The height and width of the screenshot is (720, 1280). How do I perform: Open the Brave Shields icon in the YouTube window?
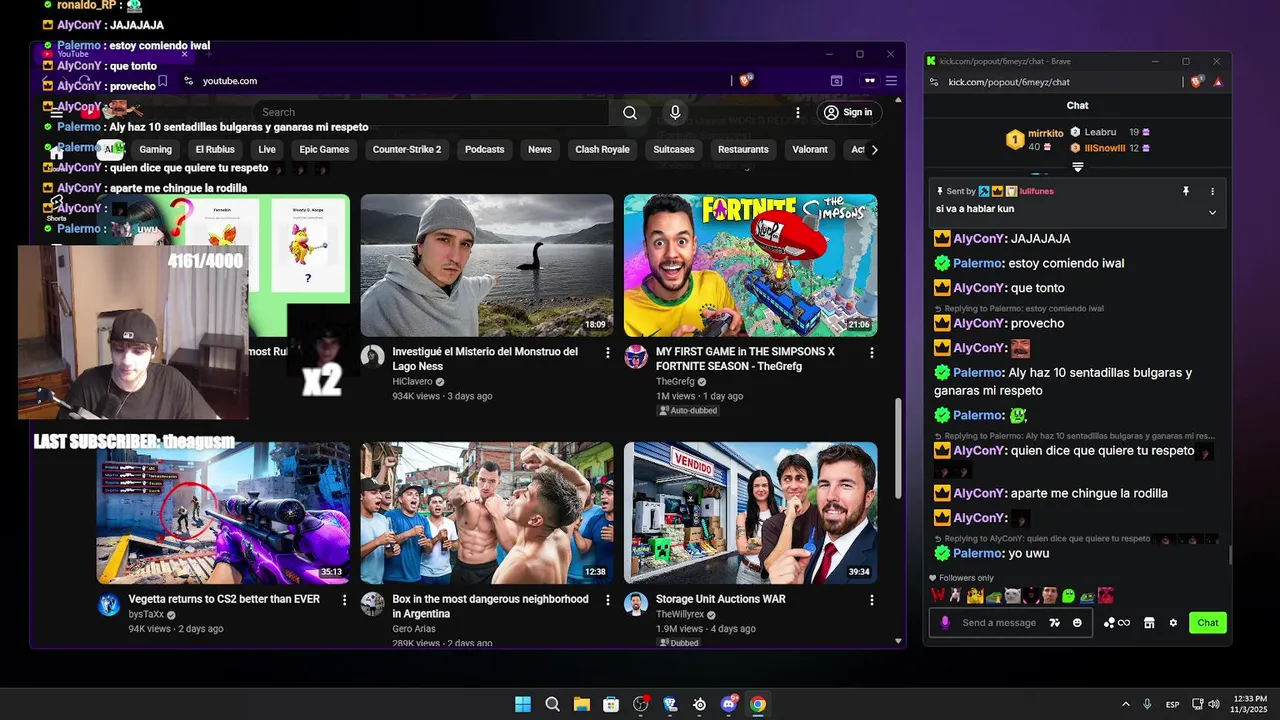(745, 81)
